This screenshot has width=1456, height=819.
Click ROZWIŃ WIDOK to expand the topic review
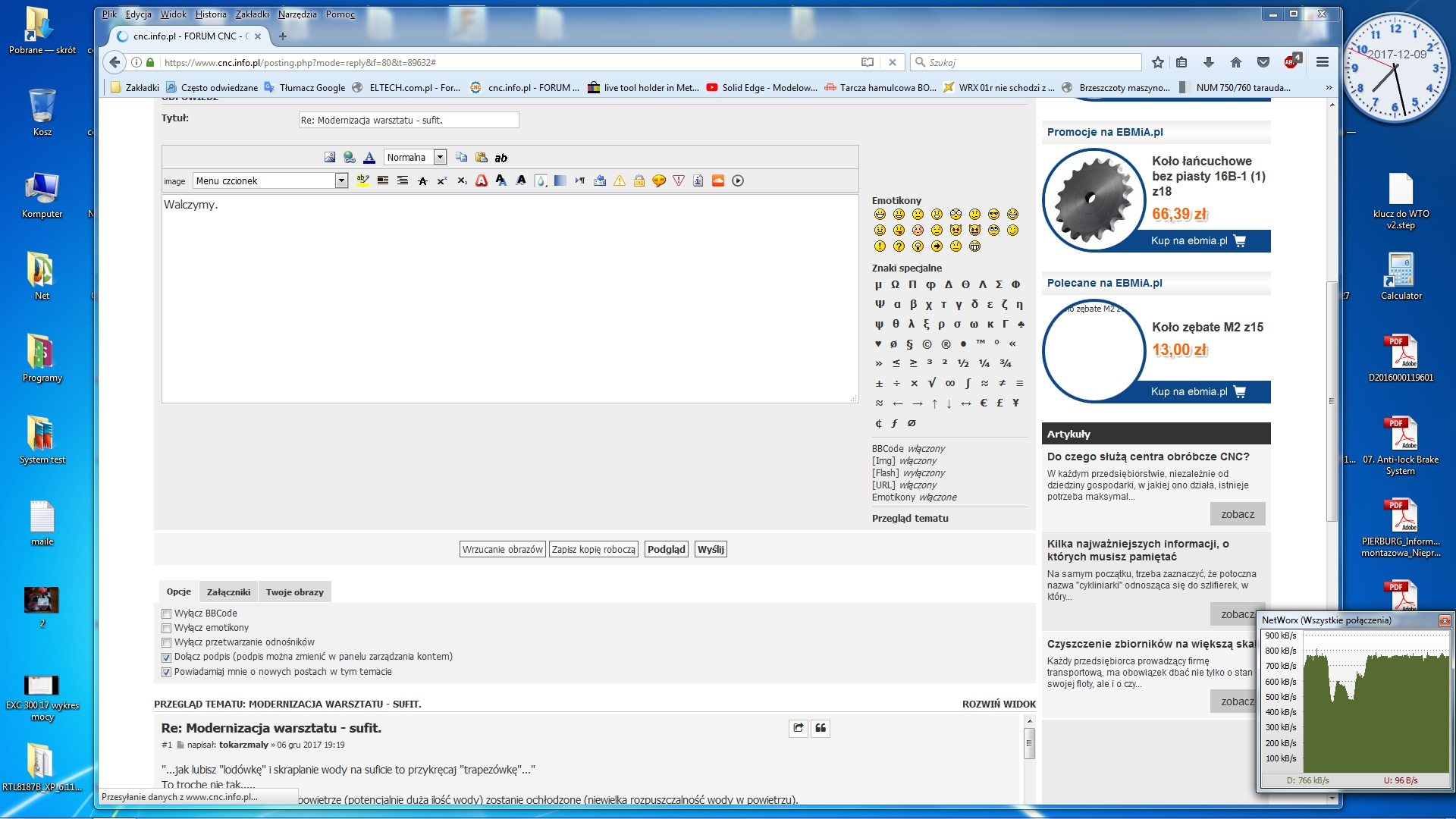pyautogui.click(x=999, y=704)
